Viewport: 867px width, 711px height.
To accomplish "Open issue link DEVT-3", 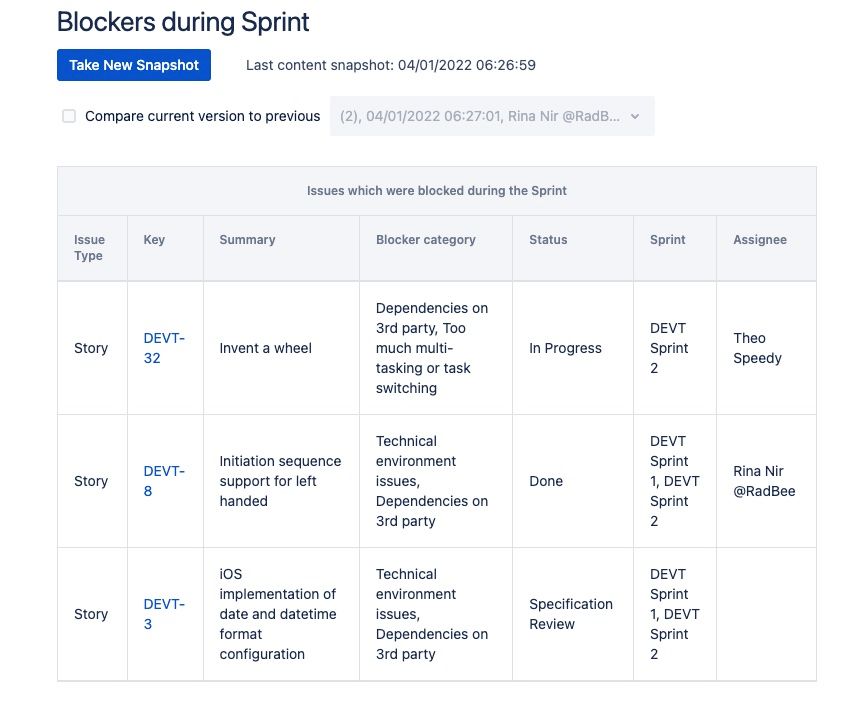I will tap(164, 614).
